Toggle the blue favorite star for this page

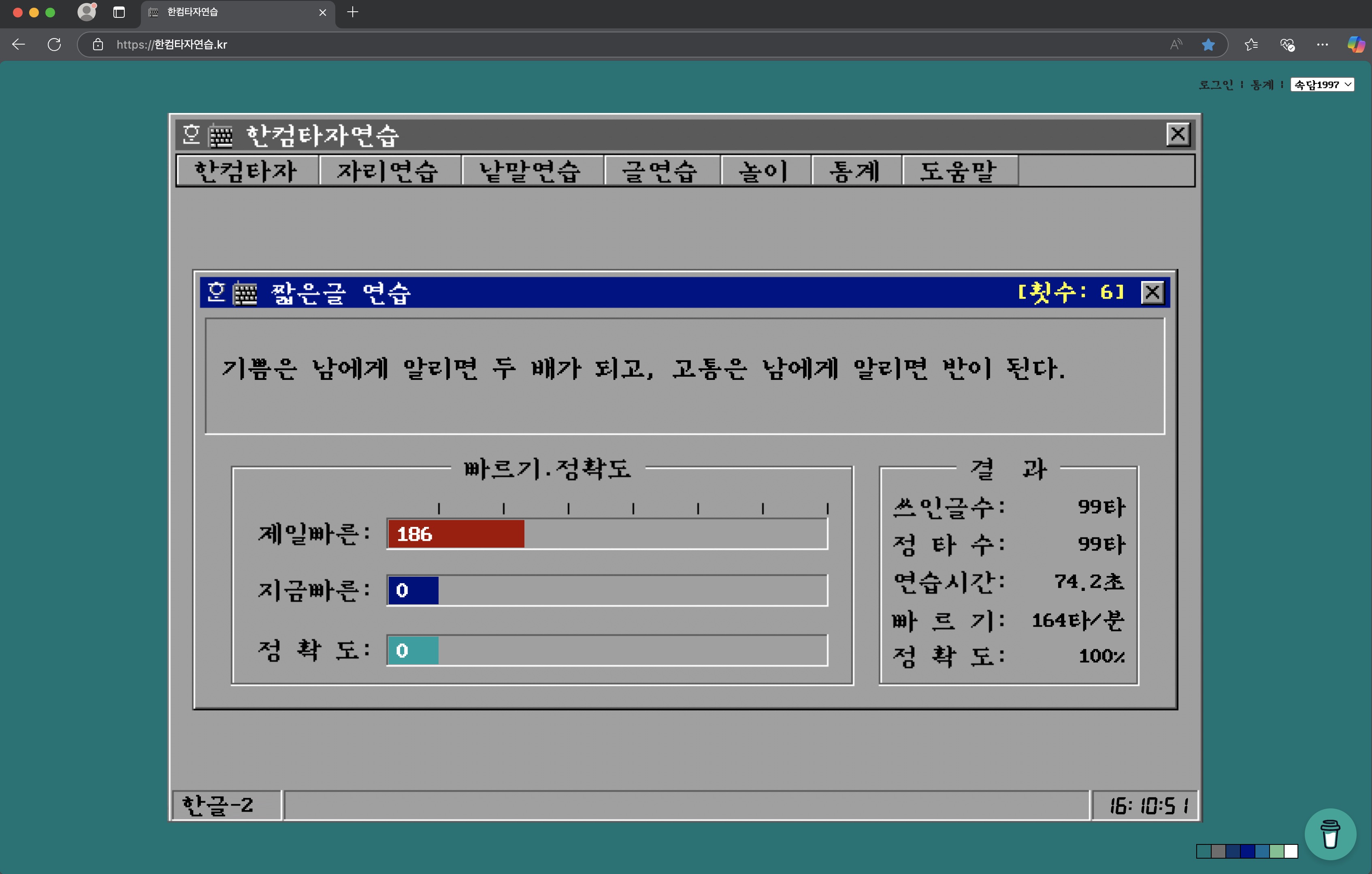point(1208,45)
